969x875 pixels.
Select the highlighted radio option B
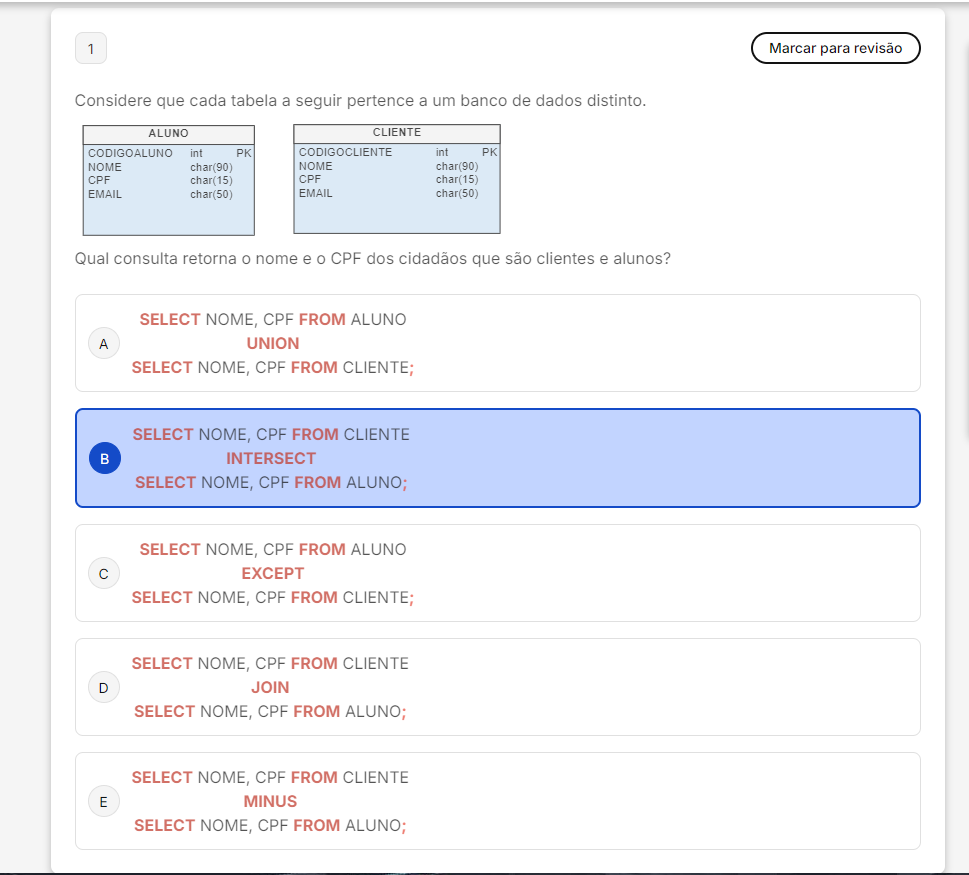[x=104, y=459]
